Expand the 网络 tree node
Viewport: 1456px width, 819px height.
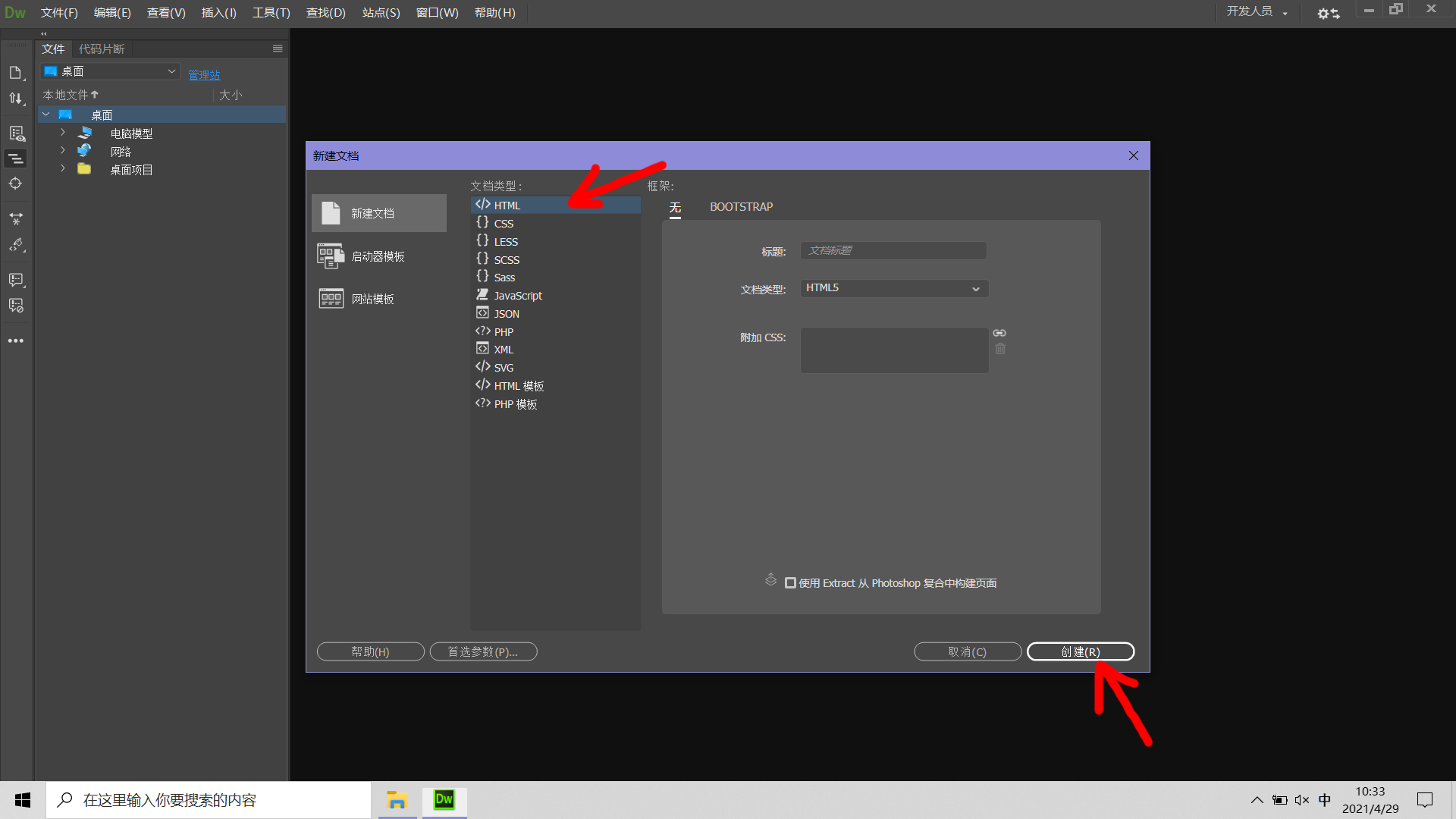click(x=63, y=151)
